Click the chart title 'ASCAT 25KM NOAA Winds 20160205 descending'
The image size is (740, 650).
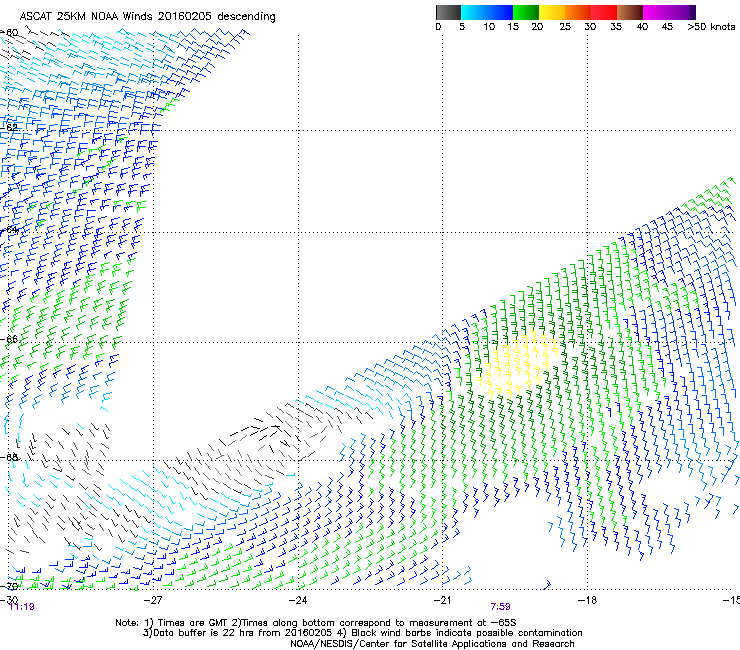coord(147,17)
